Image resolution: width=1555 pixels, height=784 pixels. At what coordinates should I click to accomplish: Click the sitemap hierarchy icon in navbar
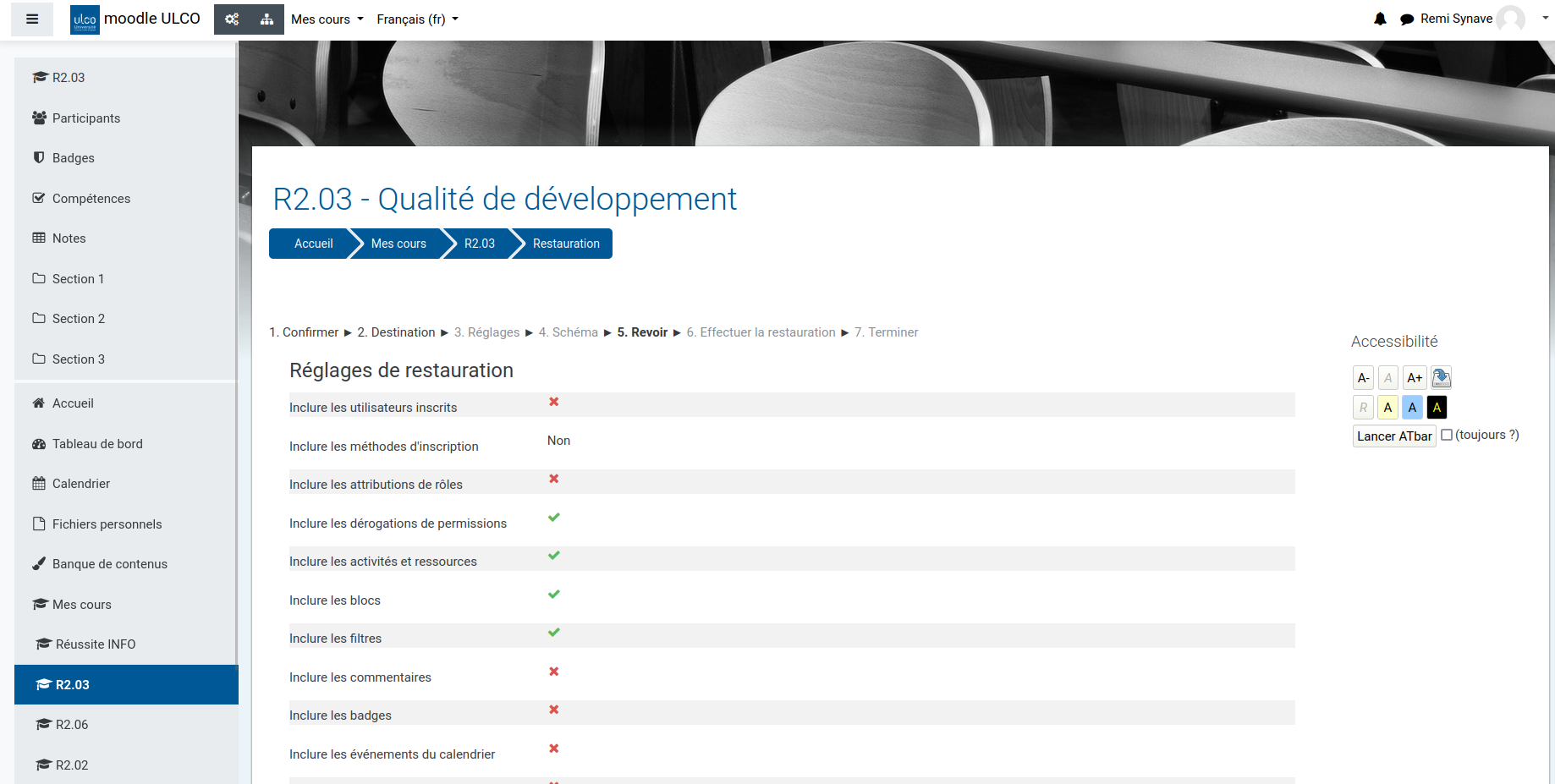[x=266, y=19]
